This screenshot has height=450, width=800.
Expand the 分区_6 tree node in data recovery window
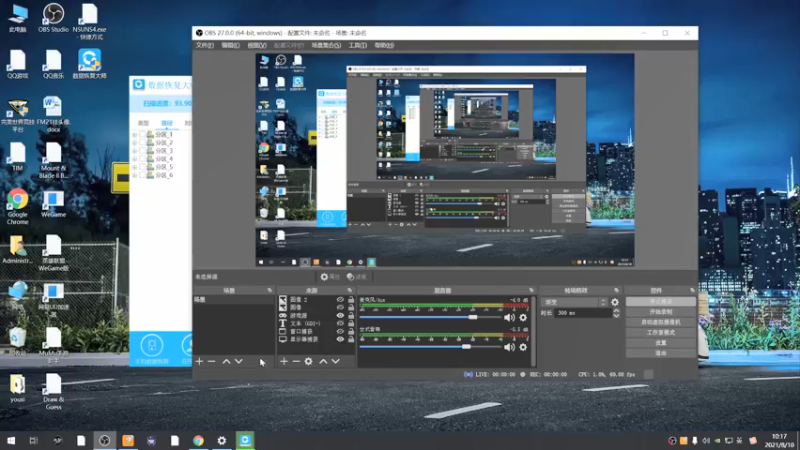(135, 175)
